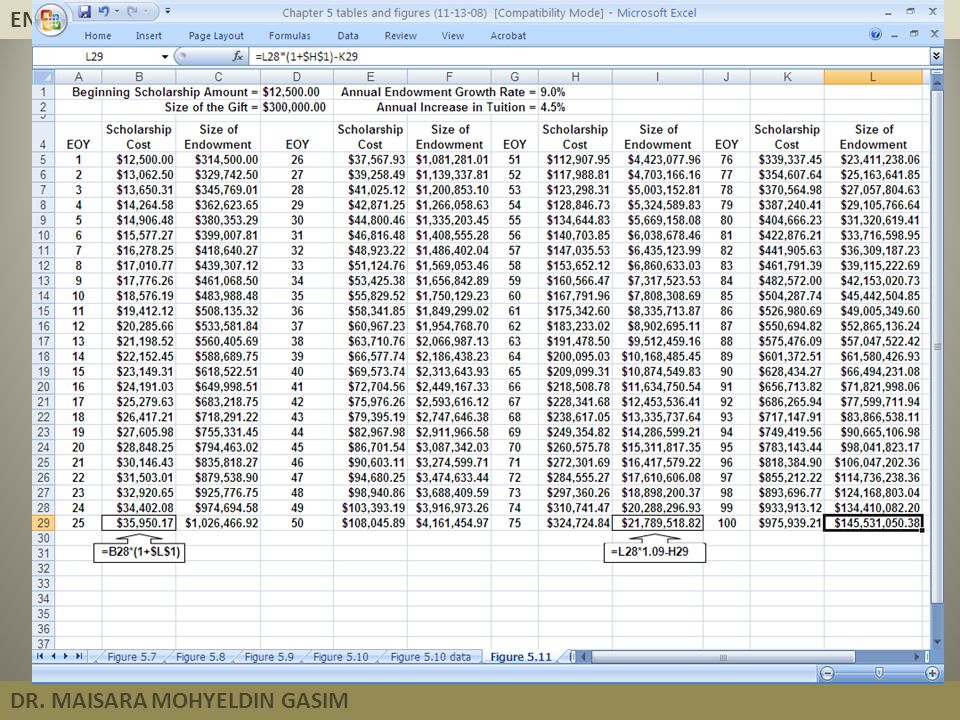Select cell containing $12,500.00 in D1
Image resolution: width=960 pixels, height=720 pixels.
pyautogui.click(x=297, y=92)
